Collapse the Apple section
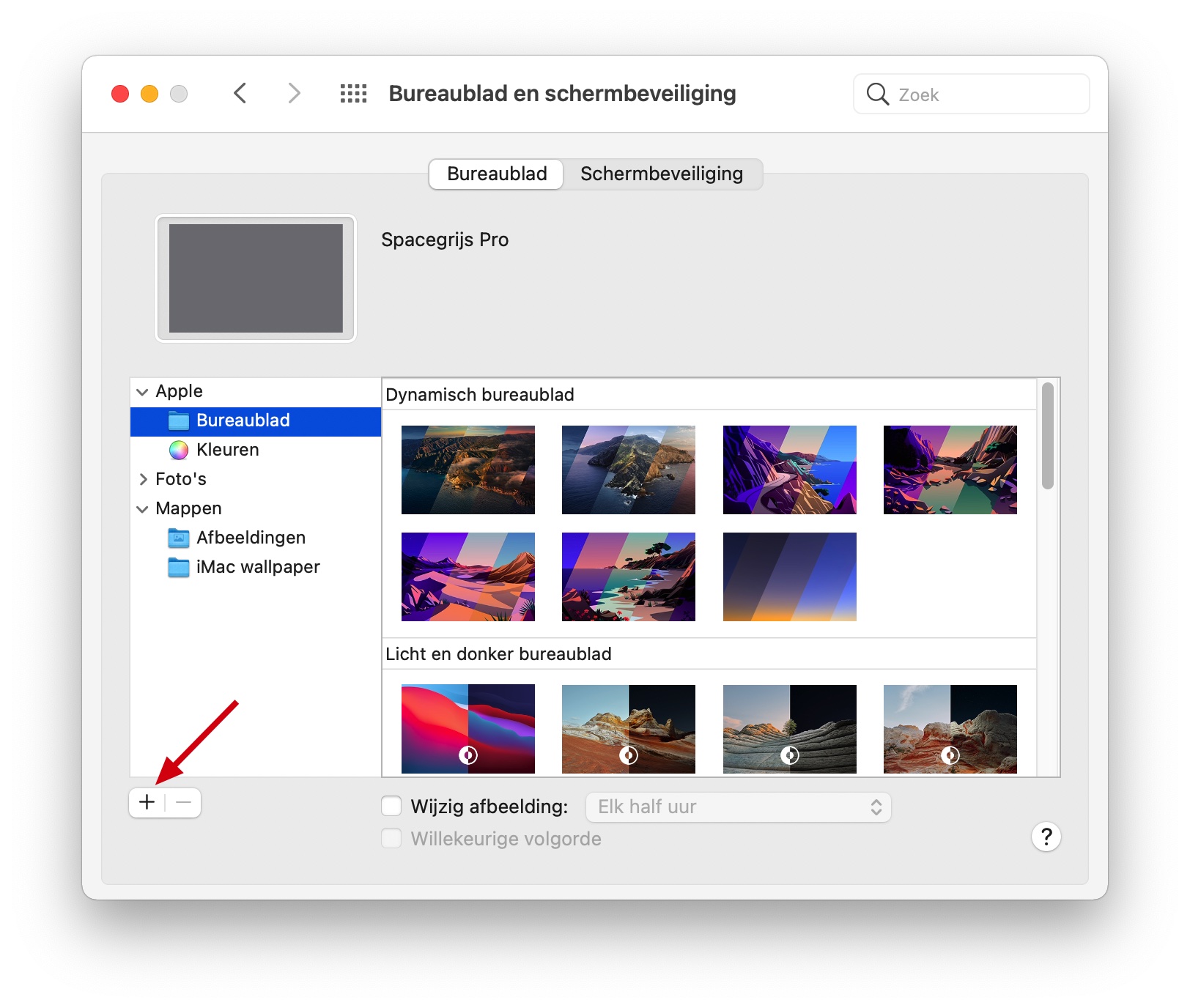 [142, 392]
